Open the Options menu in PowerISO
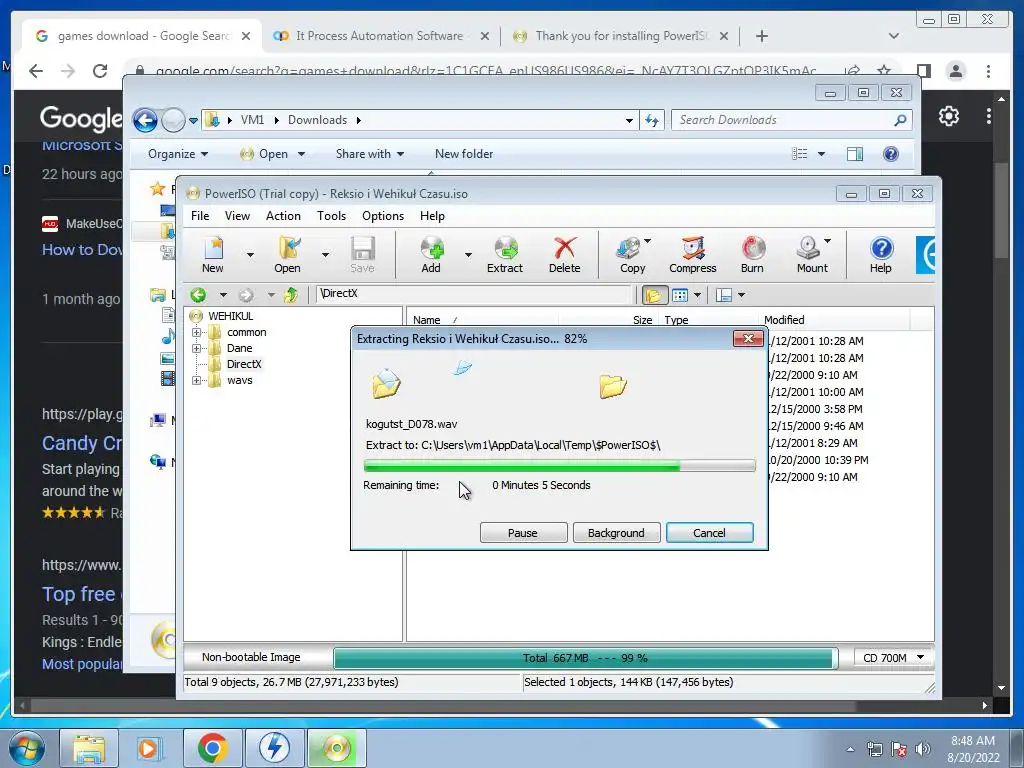 click(383, 216)
